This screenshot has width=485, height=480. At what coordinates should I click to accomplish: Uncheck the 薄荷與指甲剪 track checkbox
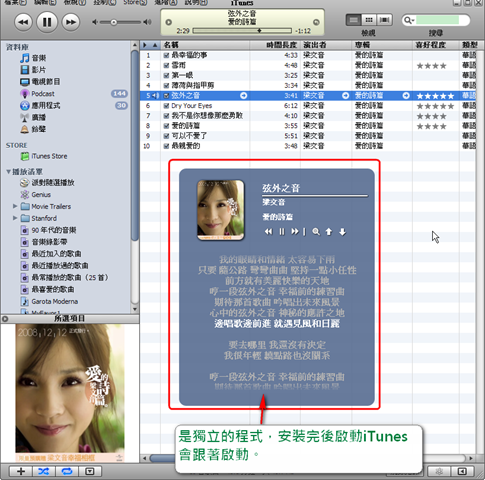coord(166,86)
